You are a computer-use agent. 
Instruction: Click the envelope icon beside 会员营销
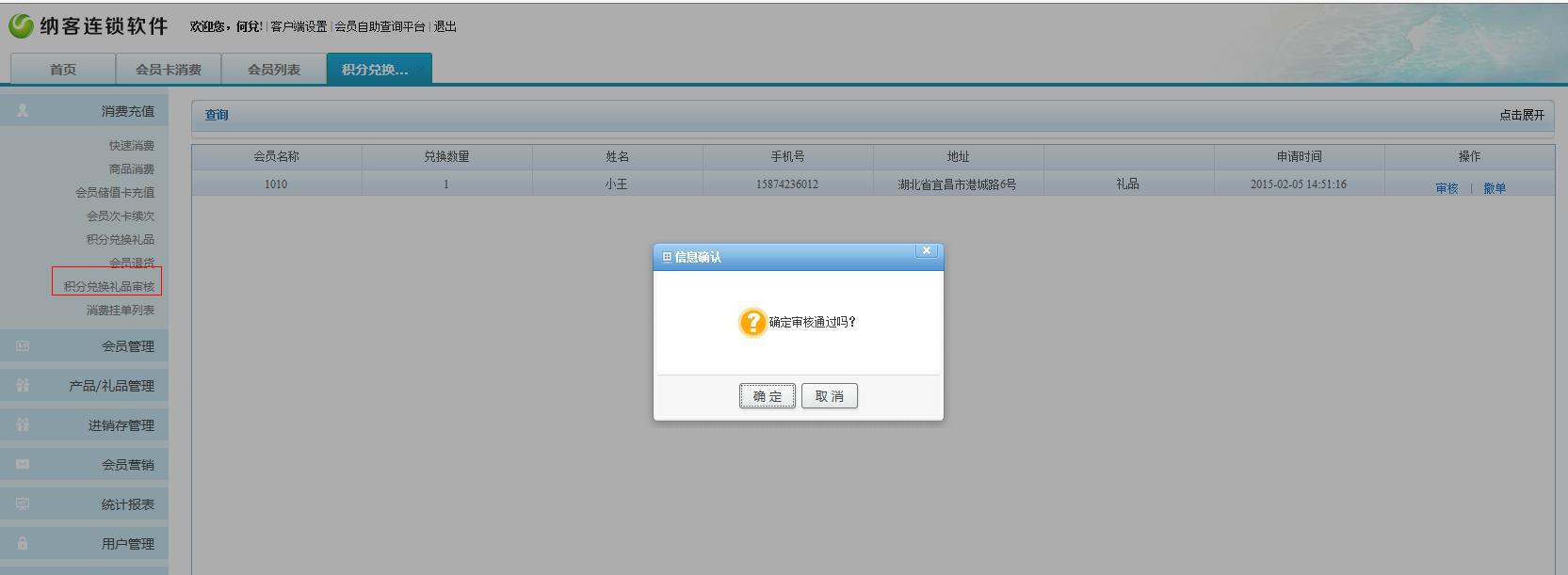23,465
